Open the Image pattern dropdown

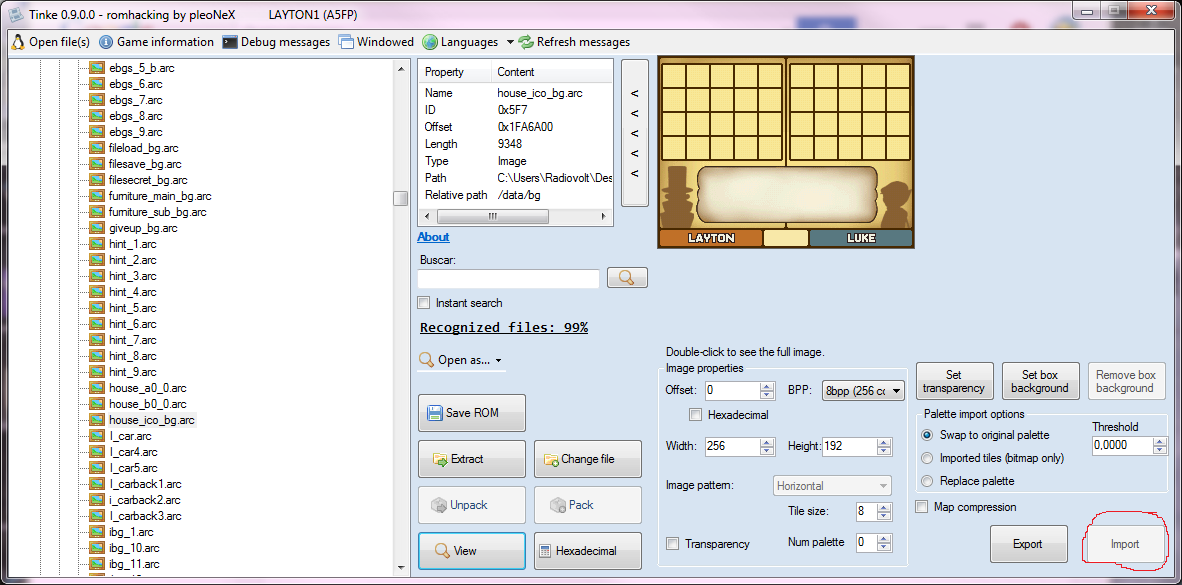(833, 486)
